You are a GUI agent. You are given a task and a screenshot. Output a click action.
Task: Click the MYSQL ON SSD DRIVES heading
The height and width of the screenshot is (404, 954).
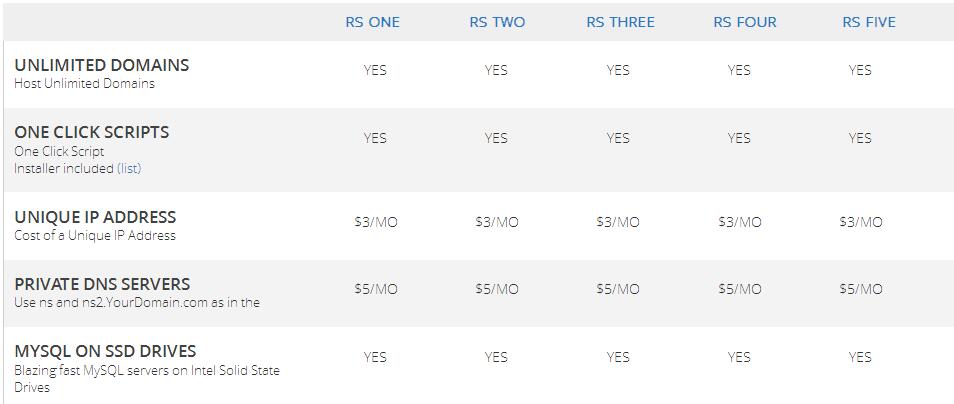point(105,351)
